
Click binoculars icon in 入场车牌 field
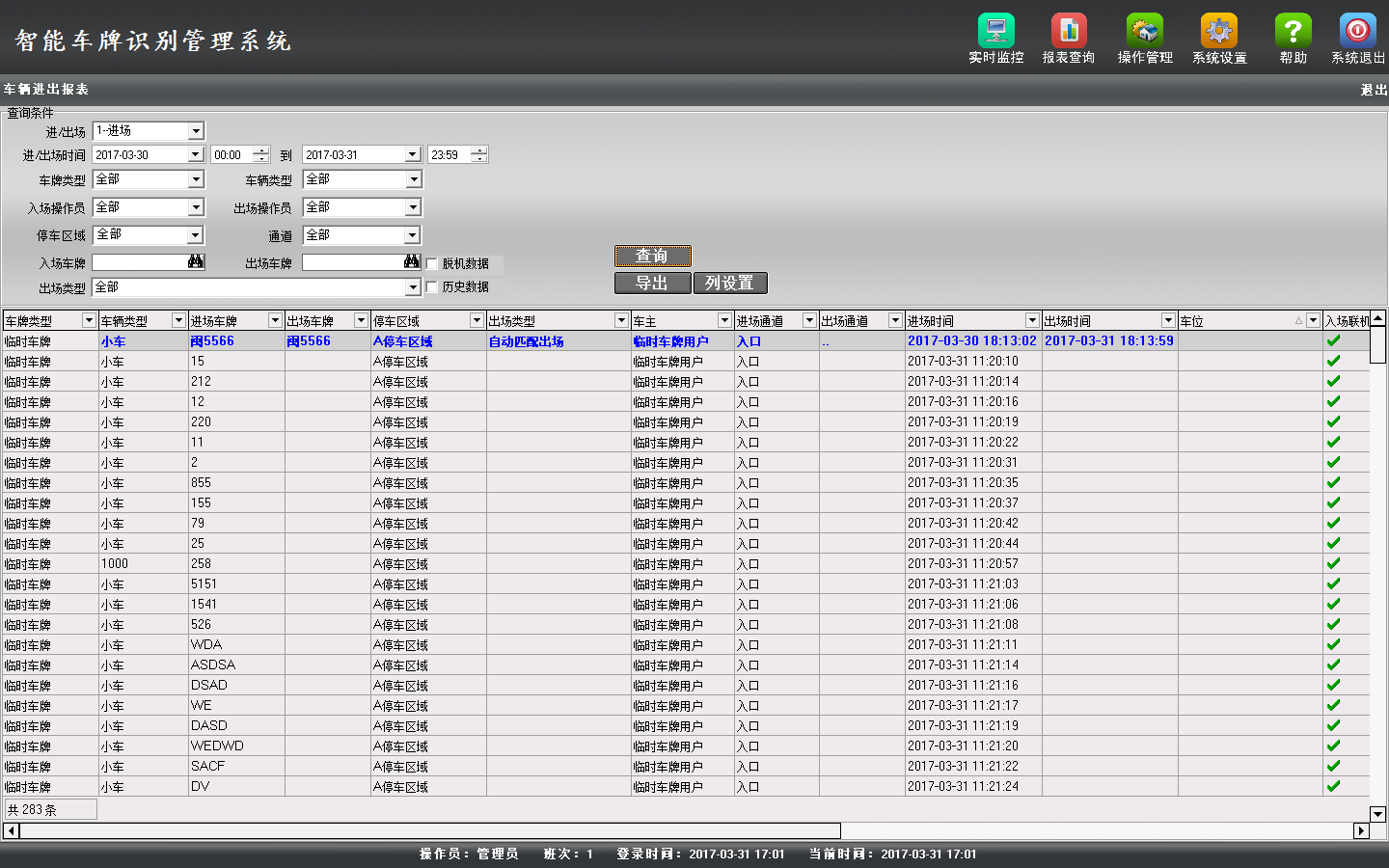[196, 262]
